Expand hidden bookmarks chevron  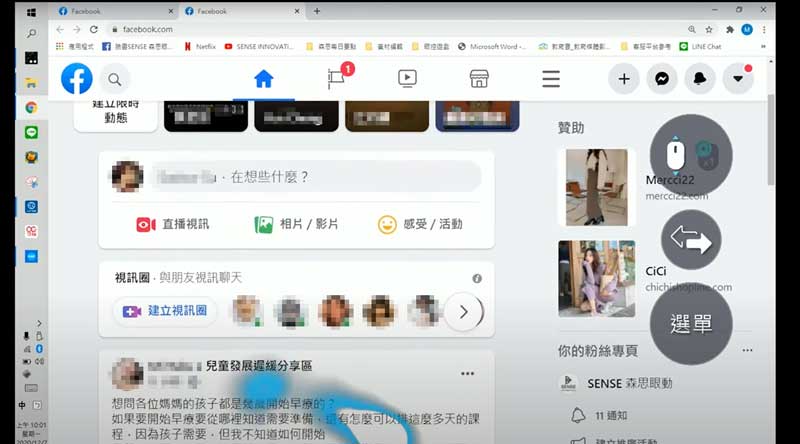point(763,46)
